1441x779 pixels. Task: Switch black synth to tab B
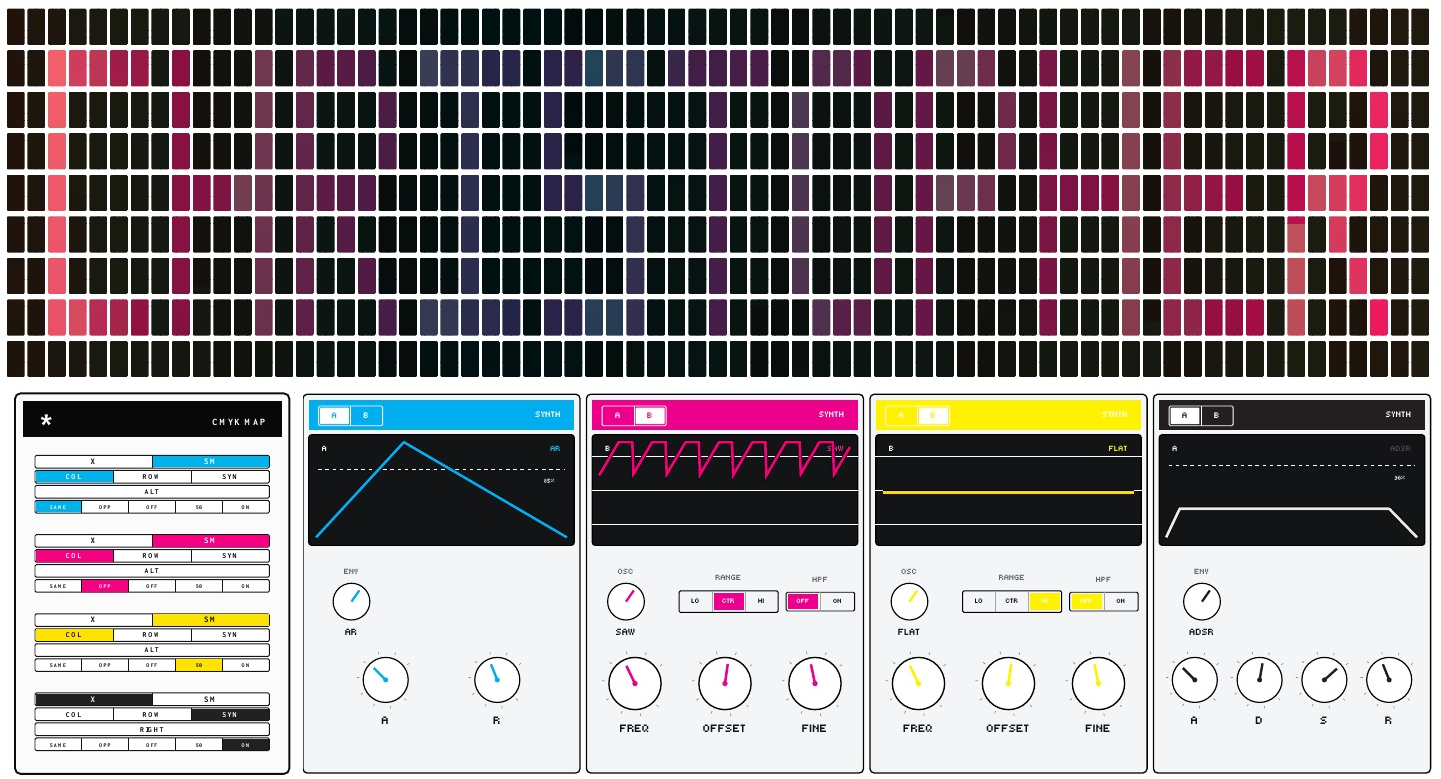tap(1217, 415)
